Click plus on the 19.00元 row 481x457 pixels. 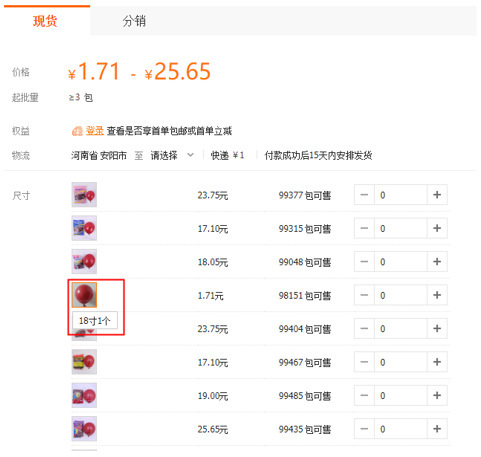tap(437, 396)
